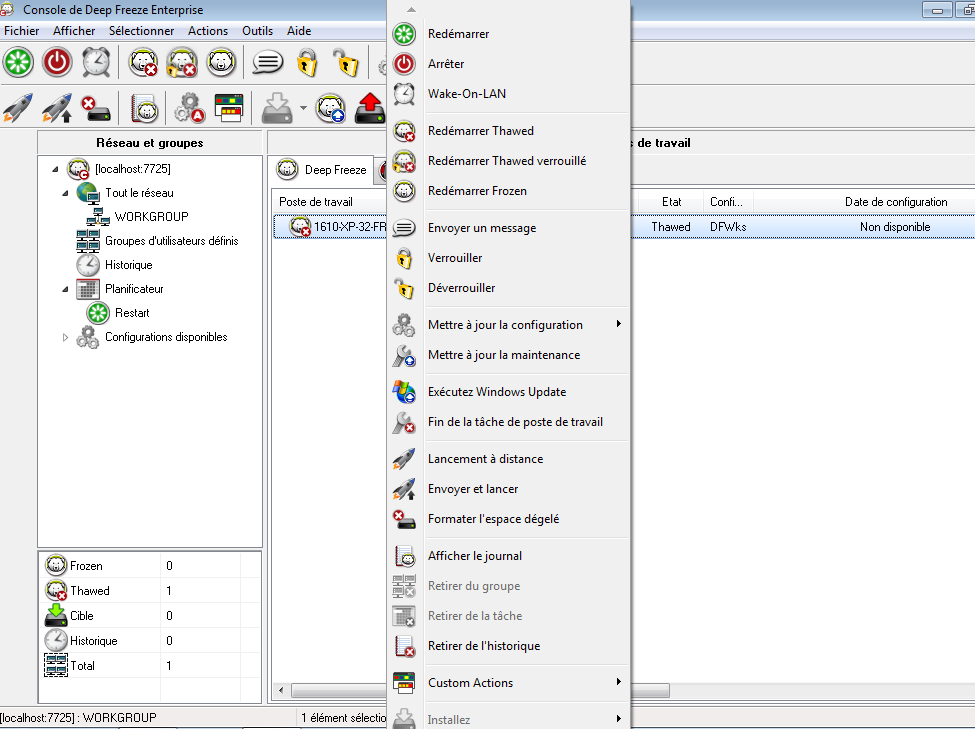The image size is (975, 729).
Task: Click the red arrow uninstall drive icon
Action: (x=370, y=108)
